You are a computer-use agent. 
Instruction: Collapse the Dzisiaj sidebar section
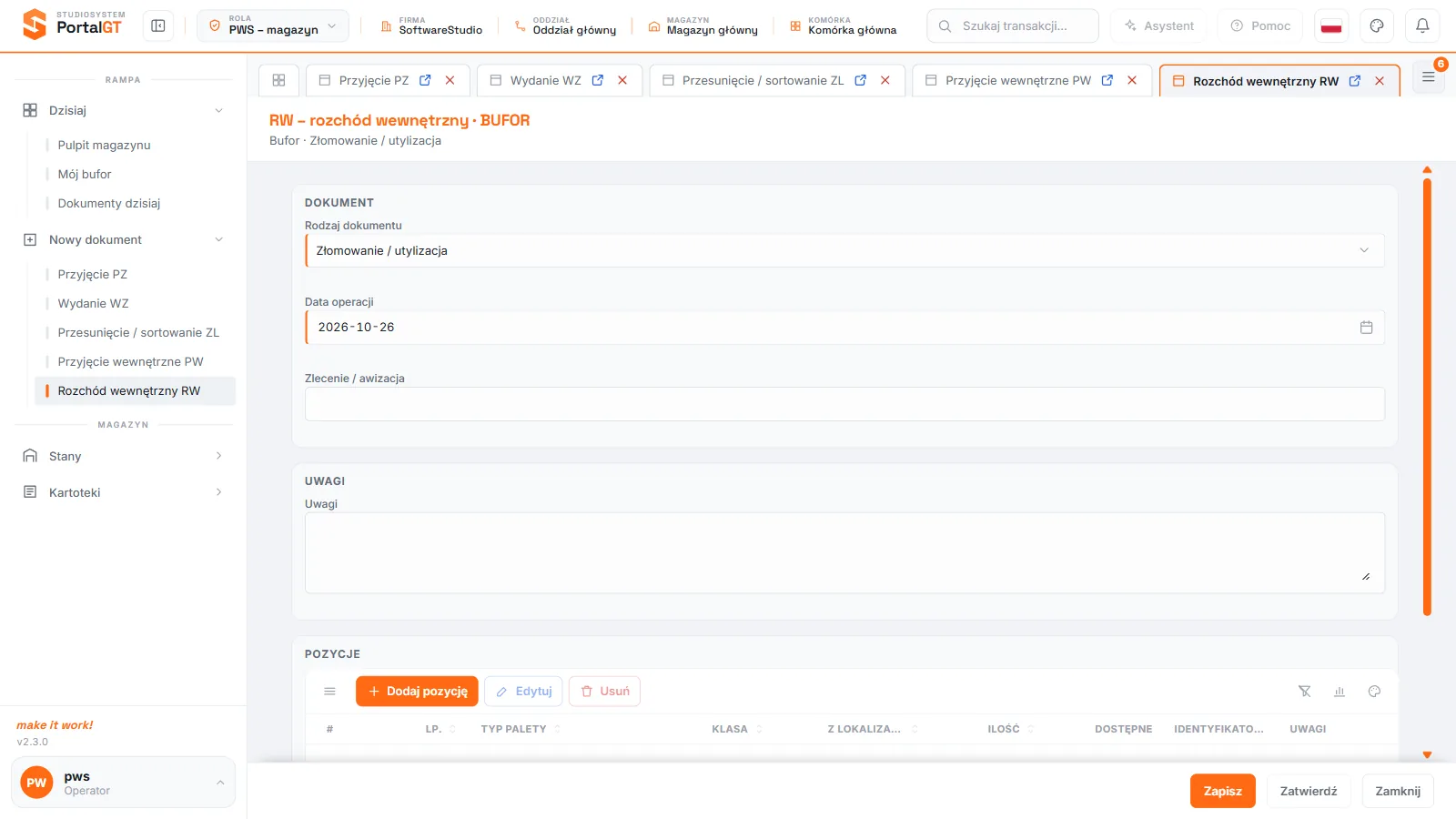[123, 110]
